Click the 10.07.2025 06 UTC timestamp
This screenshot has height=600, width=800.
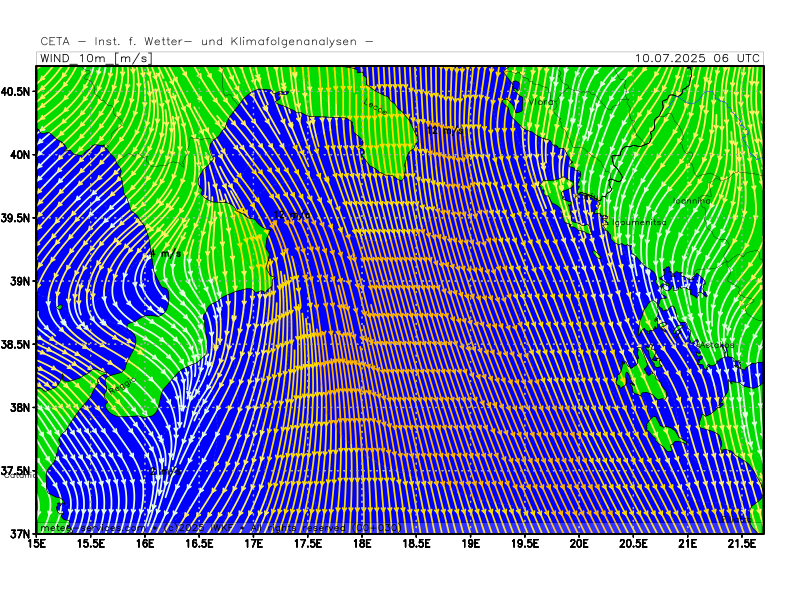coord(697,58)
